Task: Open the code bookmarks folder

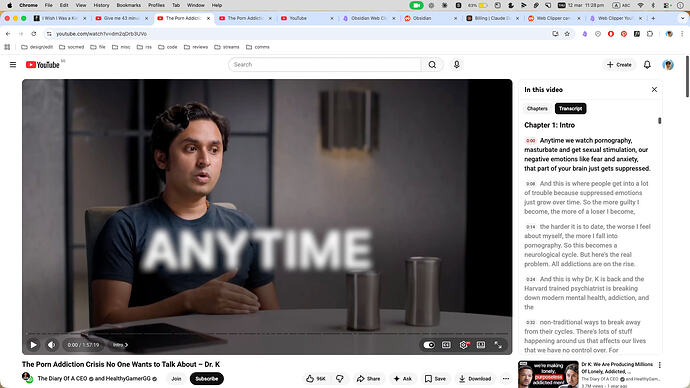Action: click(168, 47)
